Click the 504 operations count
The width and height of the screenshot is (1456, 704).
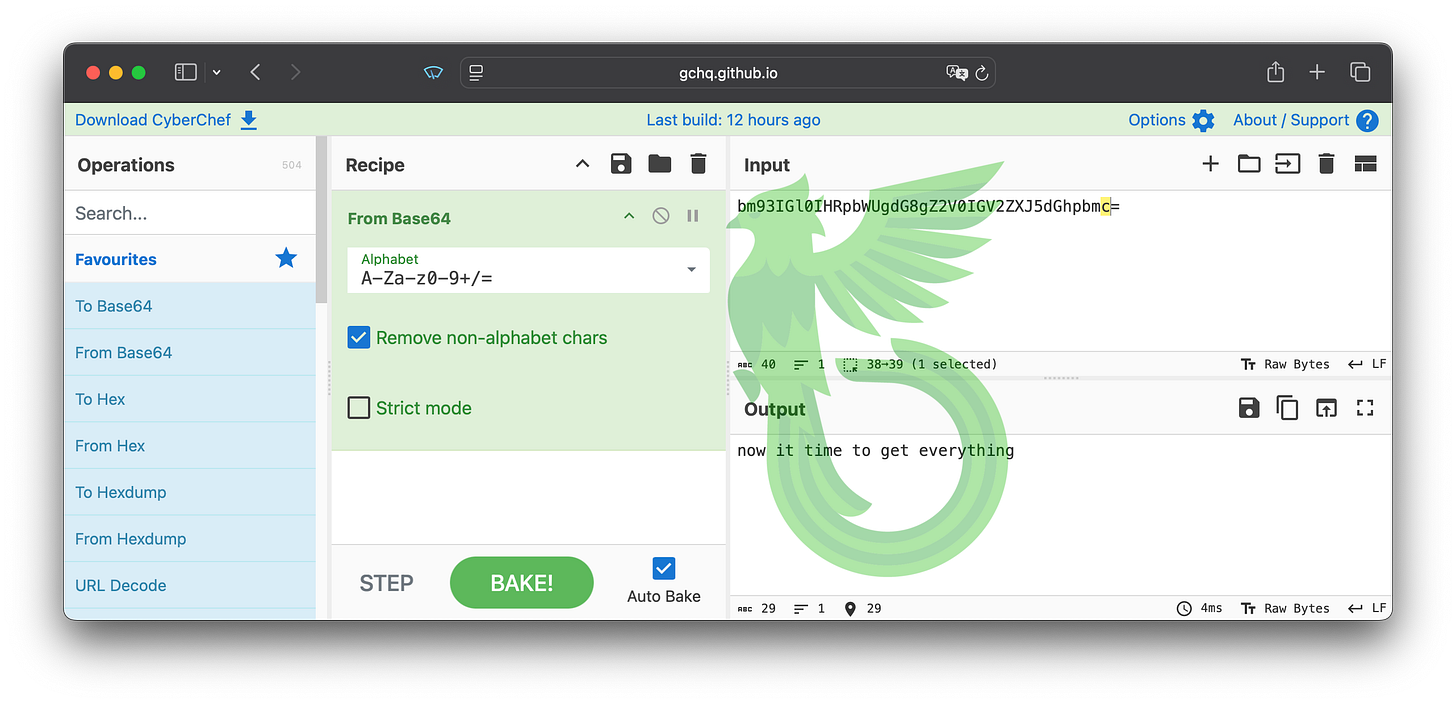click(291, 165)
